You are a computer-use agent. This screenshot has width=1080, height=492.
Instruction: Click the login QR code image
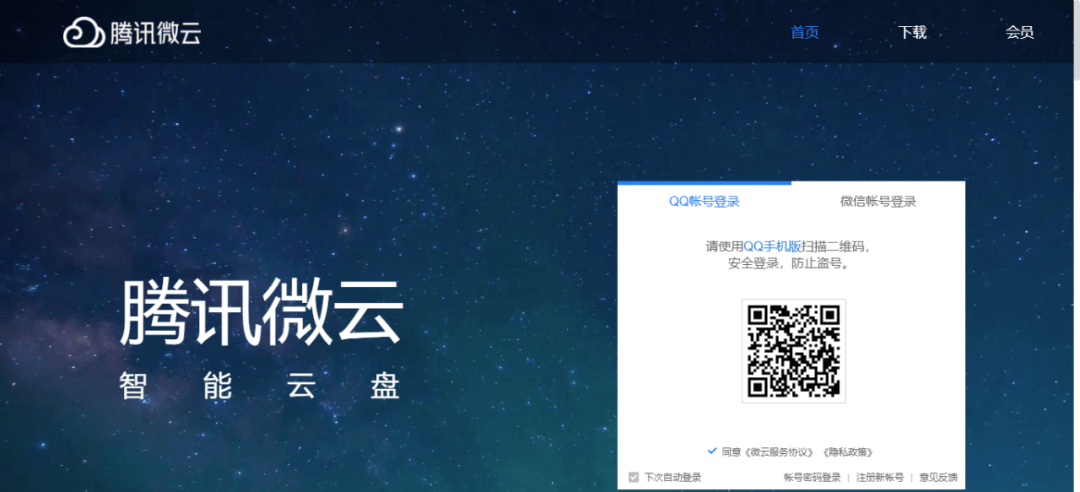point(793,351)
